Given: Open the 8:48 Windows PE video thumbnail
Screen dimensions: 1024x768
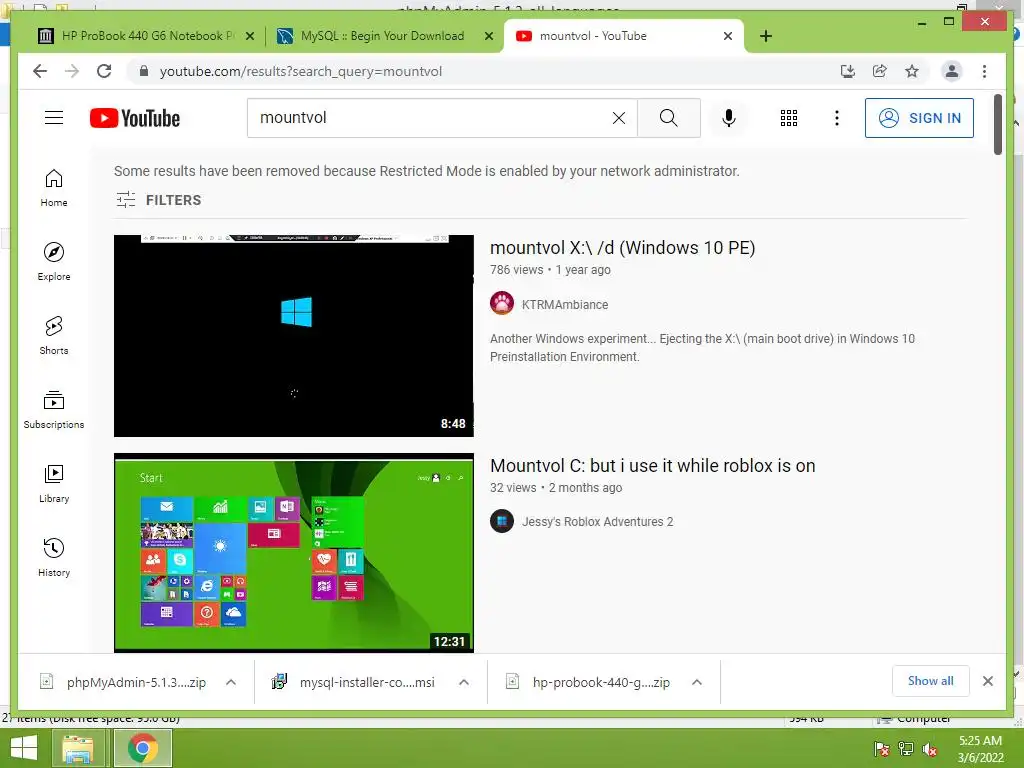Looking at the screenshot, I should [x=293, y=336].
